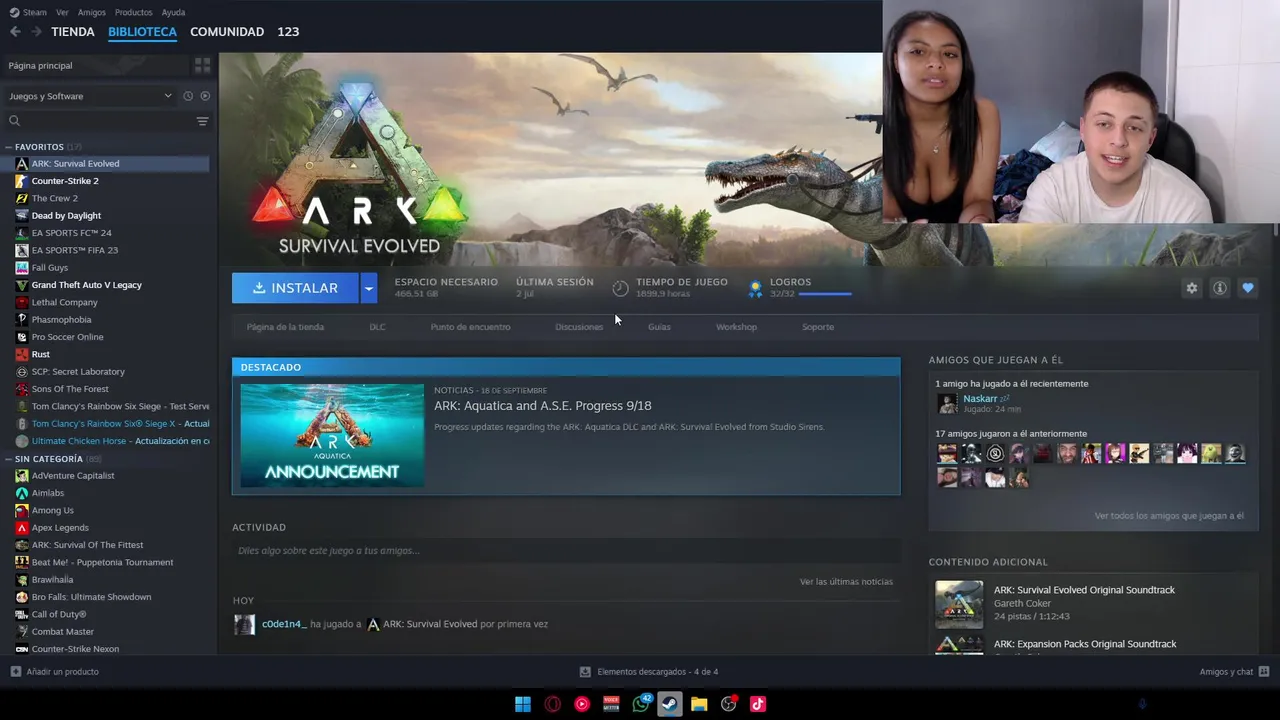Click the library search magnifier icon
This screenshot has width=1280, height=720.
[x=14, y=121]
